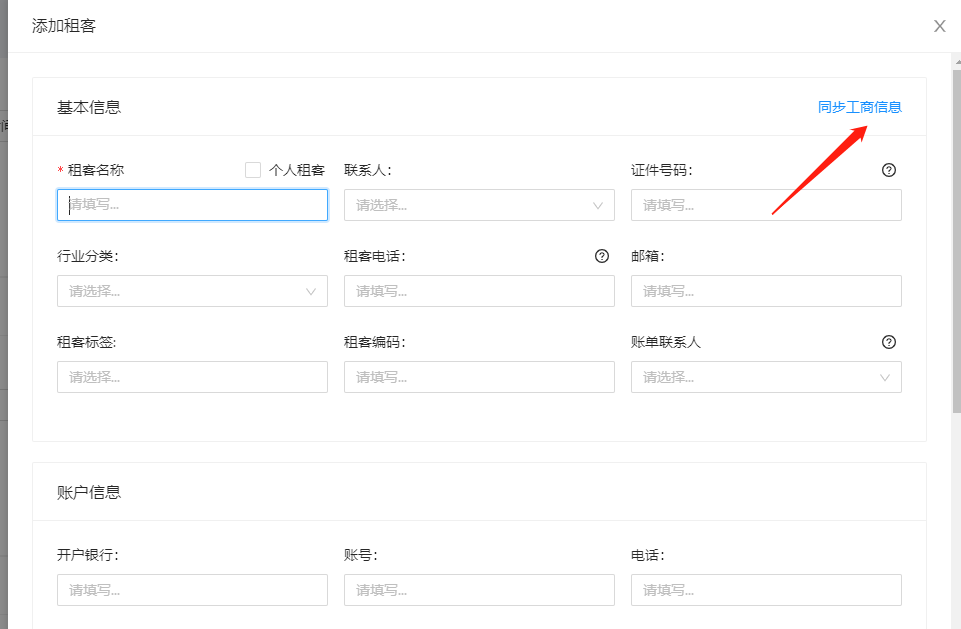This screenshot has width=961, height=629.
Task: Click the 证件号码 input field
Action: pos(765,205)
